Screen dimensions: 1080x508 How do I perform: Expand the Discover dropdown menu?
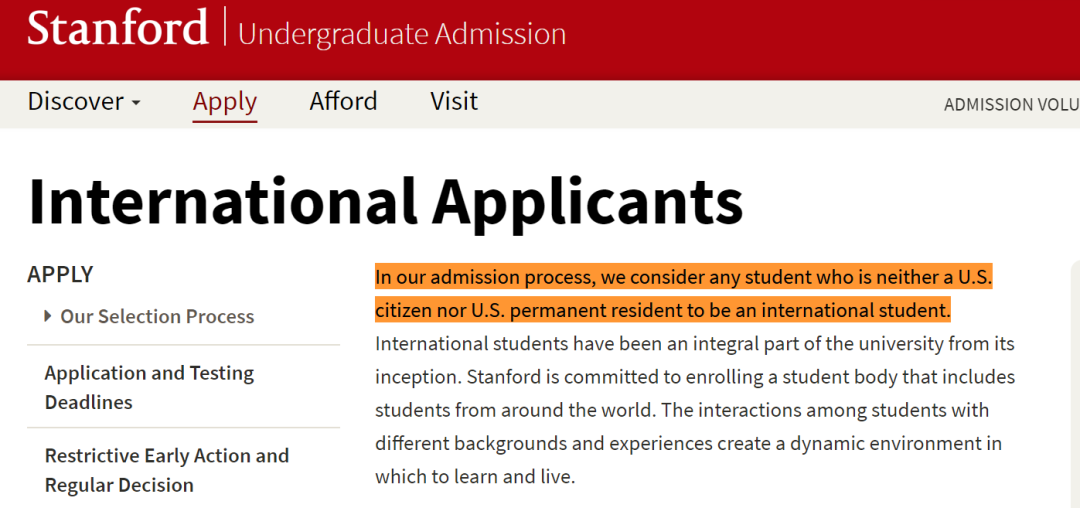tap(75, 102)
